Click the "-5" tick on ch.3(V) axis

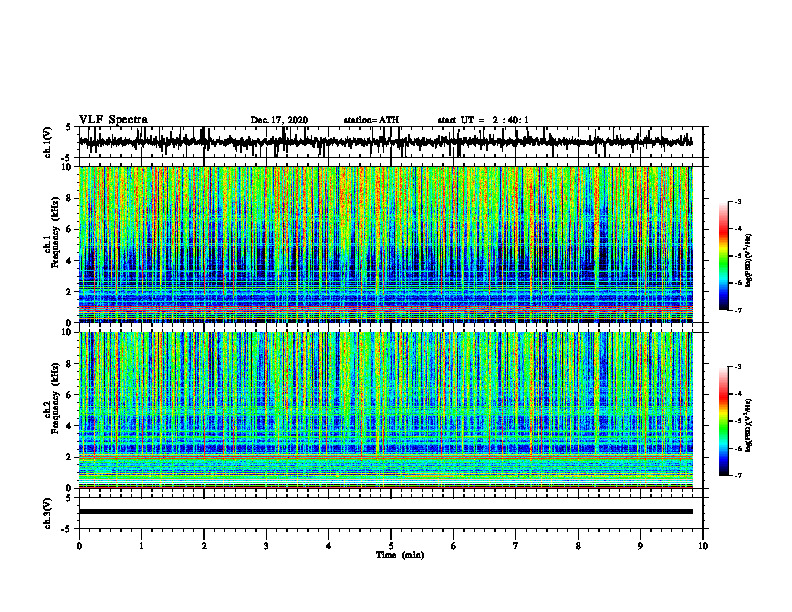tap(68, 529)
